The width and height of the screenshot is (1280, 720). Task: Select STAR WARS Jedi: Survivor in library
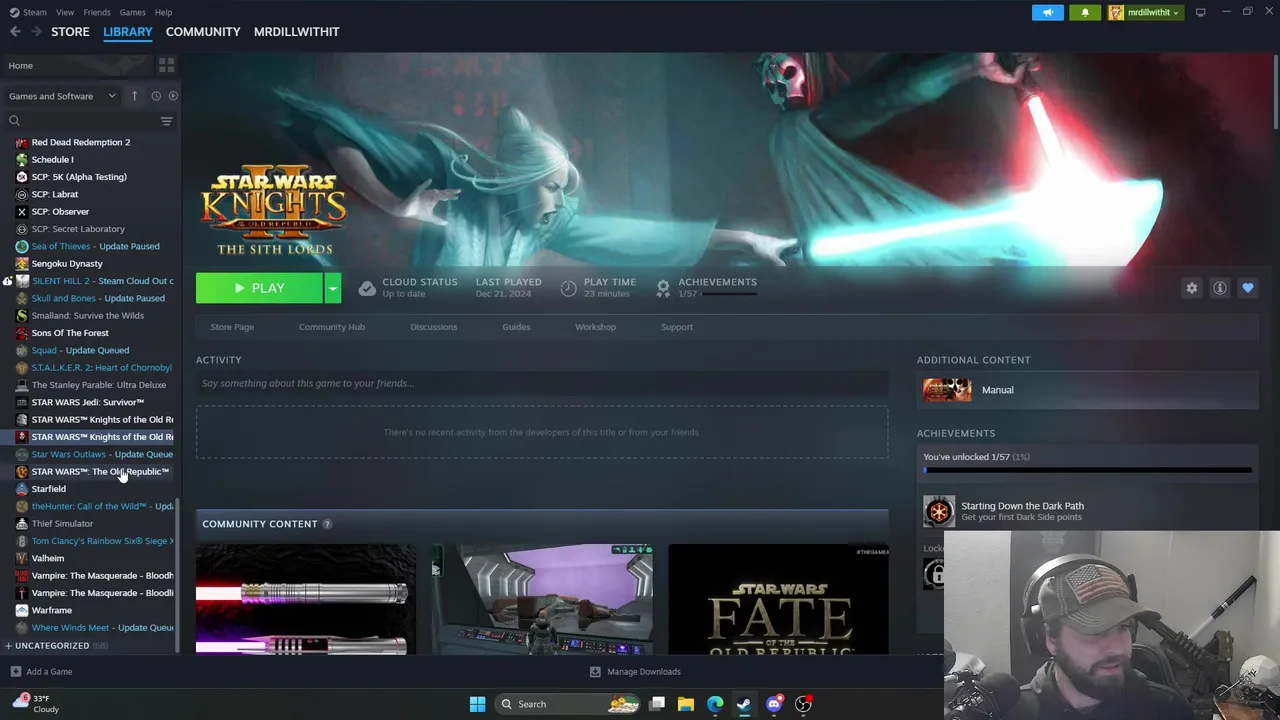[x=87, y=402]
